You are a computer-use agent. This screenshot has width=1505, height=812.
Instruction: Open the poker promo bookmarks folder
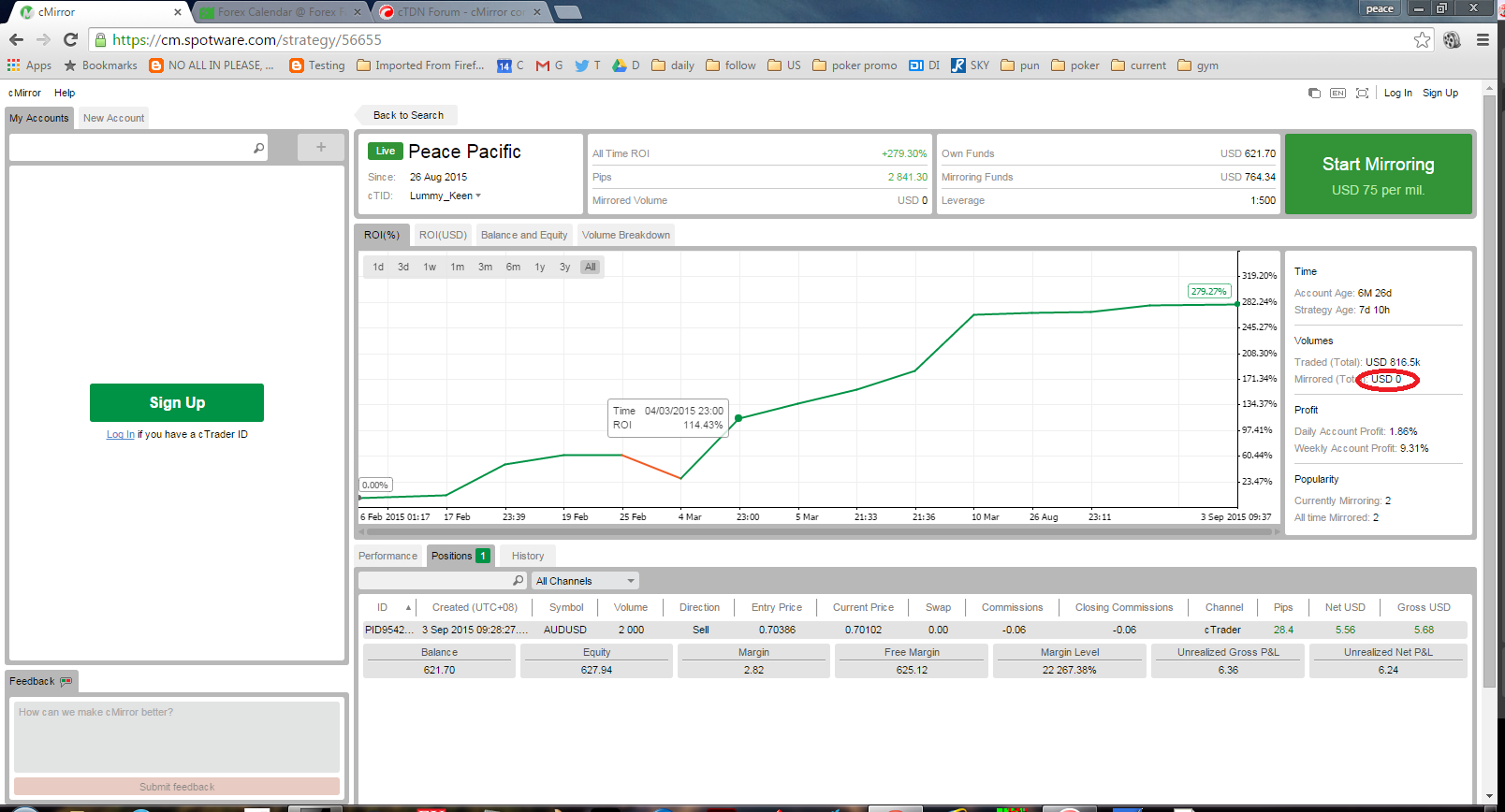(x=855, y=65)
